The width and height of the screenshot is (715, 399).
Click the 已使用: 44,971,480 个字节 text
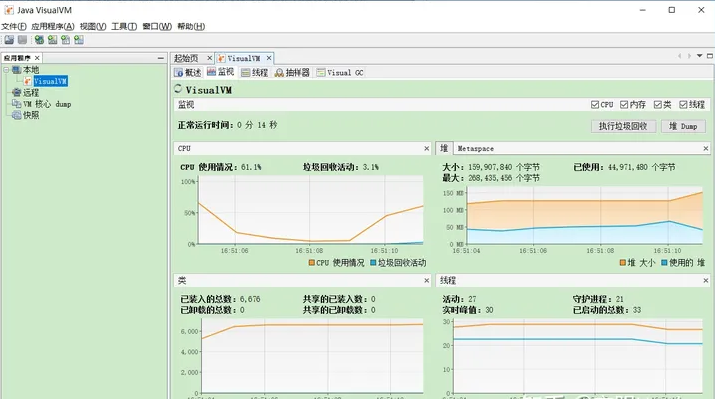point(624,167)
